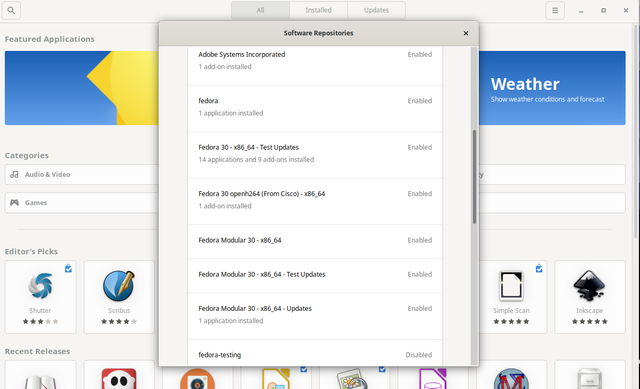Click the Categories heading

coord(27,156)
